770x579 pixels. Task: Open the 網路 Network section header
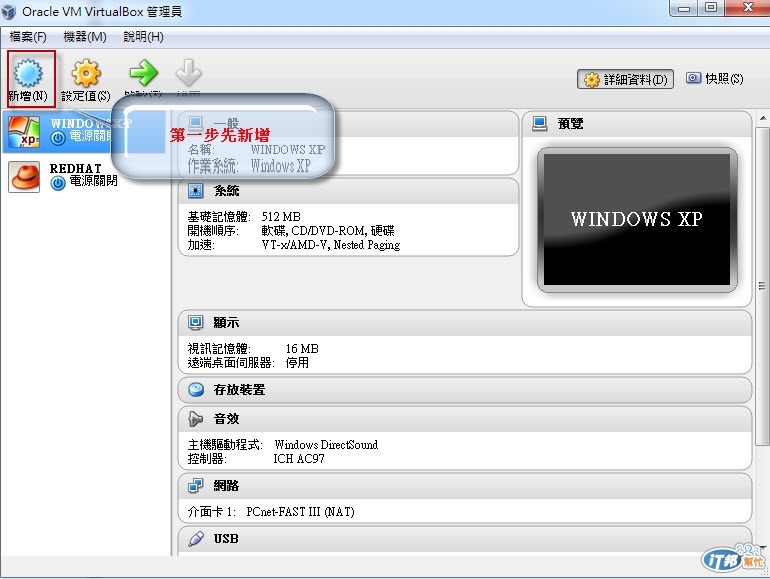[465, 486]
